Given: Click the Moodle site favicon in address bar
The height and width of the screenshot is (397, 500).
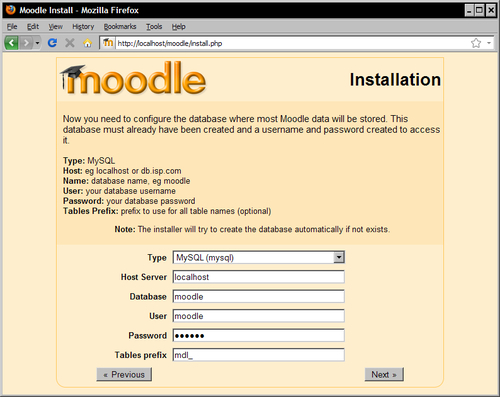Looking at the screenshot, I should pos(108,43).
